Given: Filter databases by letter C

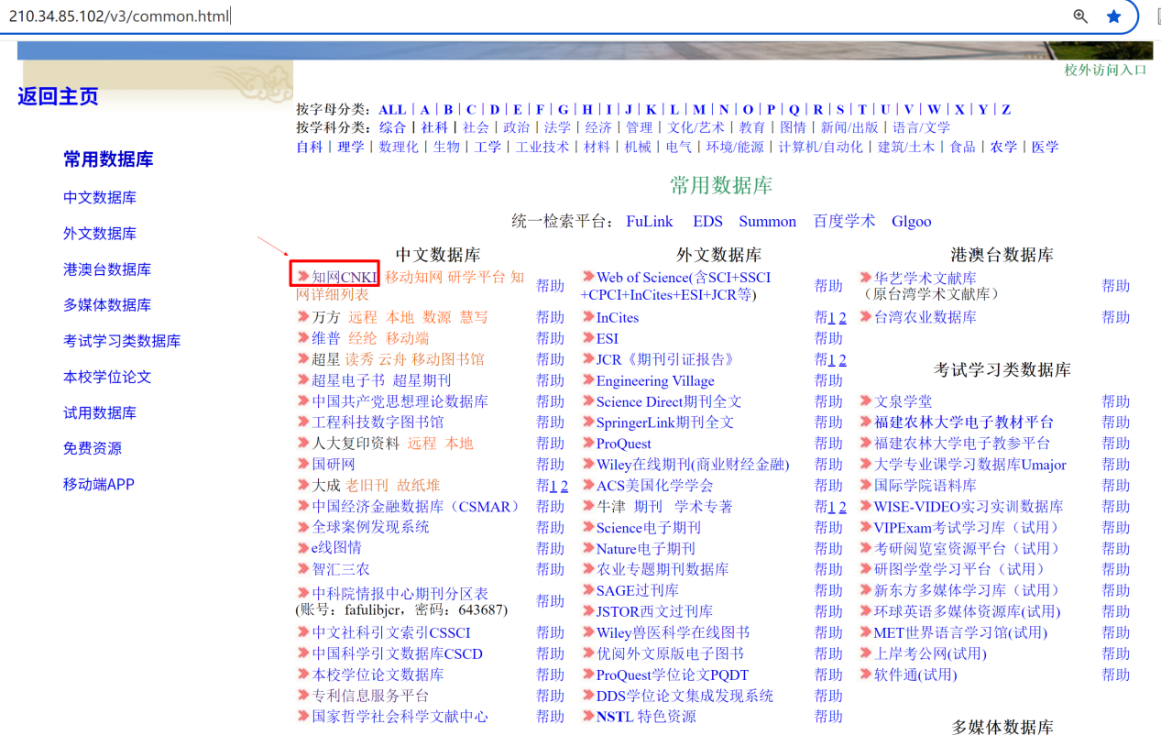Looking at the screenshot, I should 471,110.
